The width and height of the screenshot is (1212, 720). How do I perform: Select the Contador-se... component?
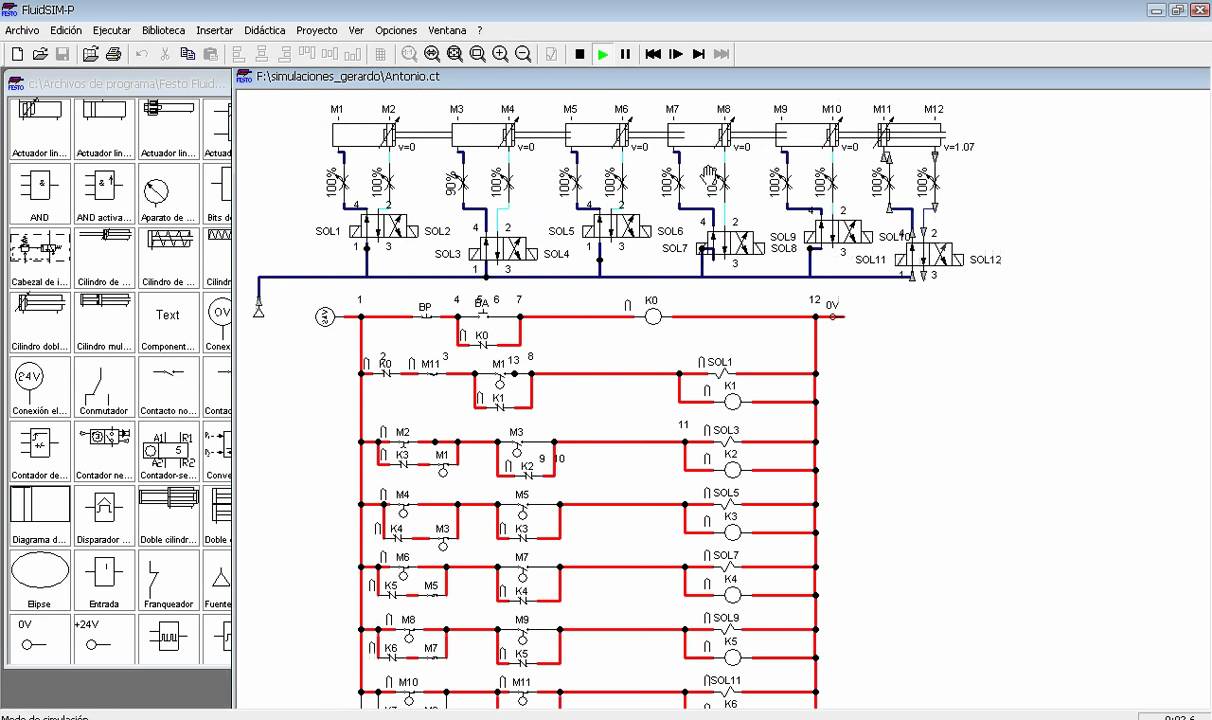(168, 451)
